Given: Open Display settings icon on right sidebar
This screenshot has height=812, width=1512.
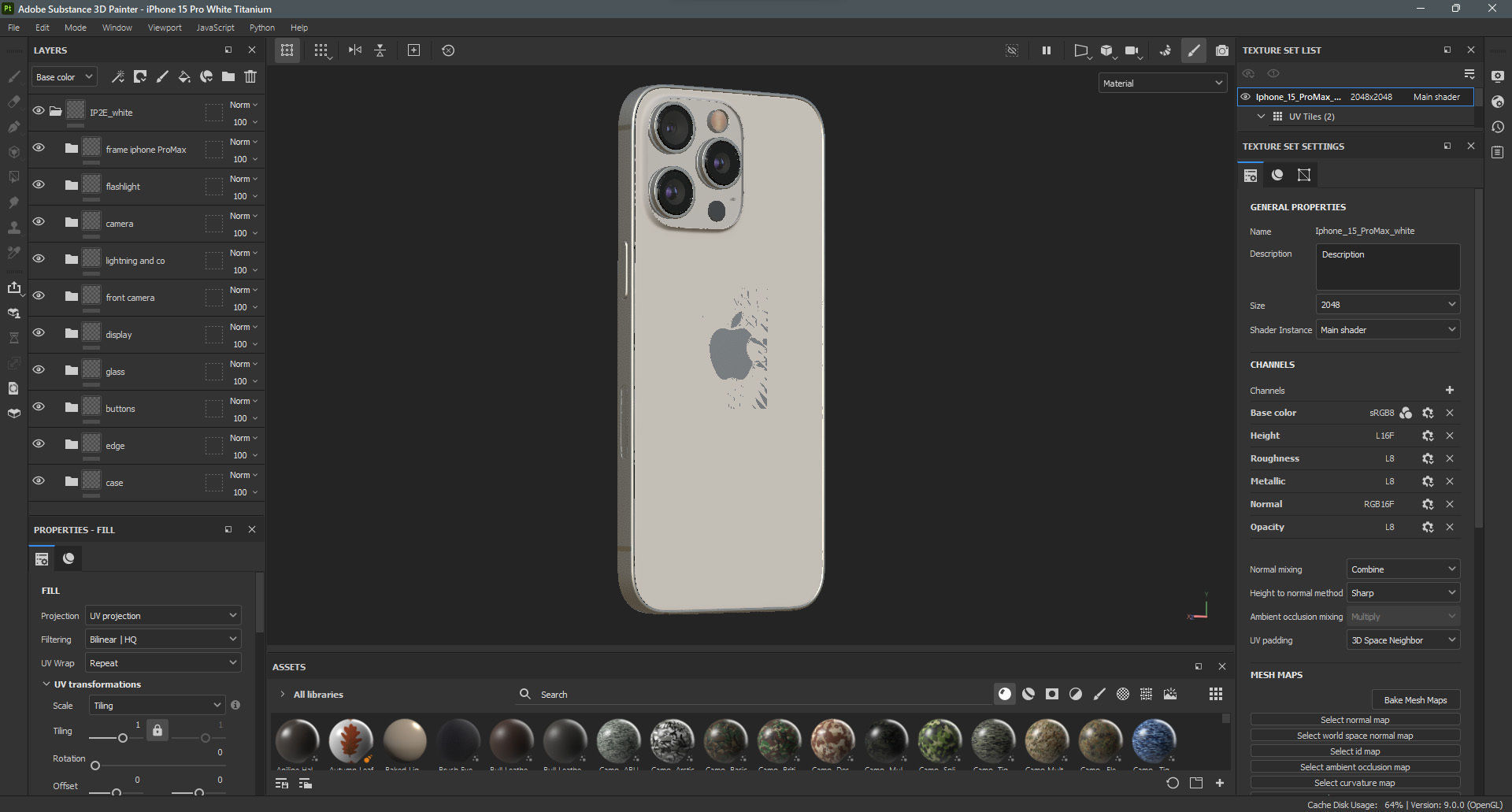Looking at the screenshot, I should [x=1498, y=76].
